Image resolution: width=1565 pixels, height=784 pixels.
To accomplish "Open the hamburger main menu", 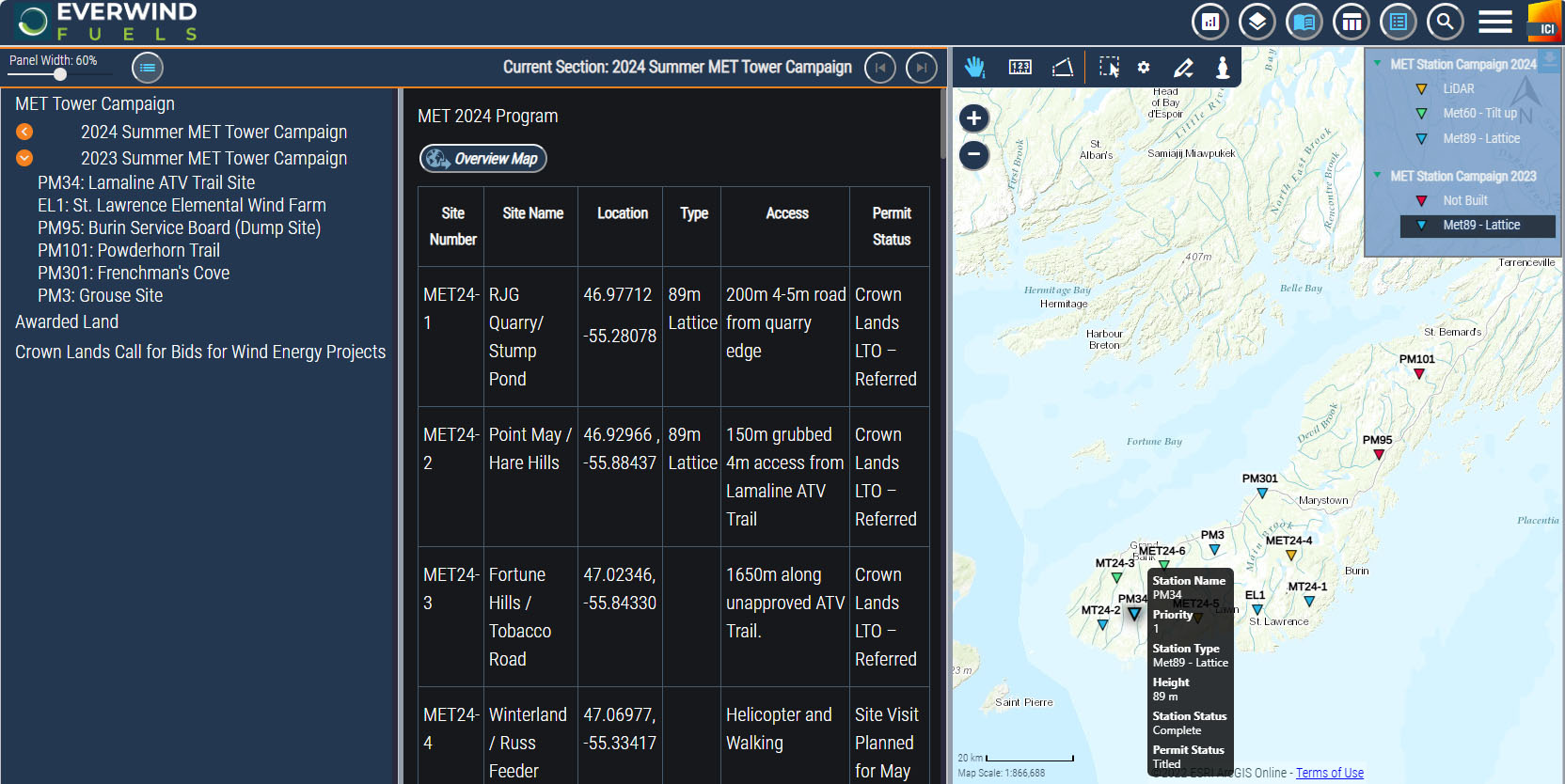I will tap(1494, 22).
